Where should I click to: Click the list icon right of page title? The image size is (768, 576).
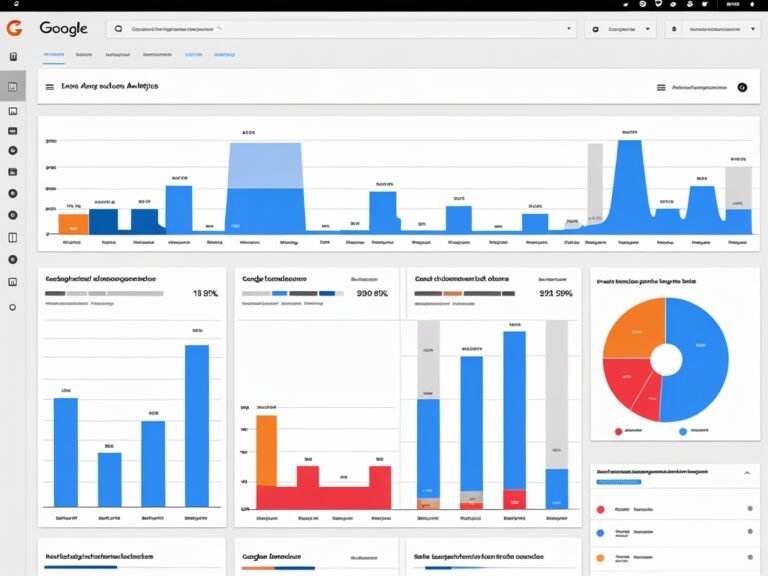tap(660, 87)
